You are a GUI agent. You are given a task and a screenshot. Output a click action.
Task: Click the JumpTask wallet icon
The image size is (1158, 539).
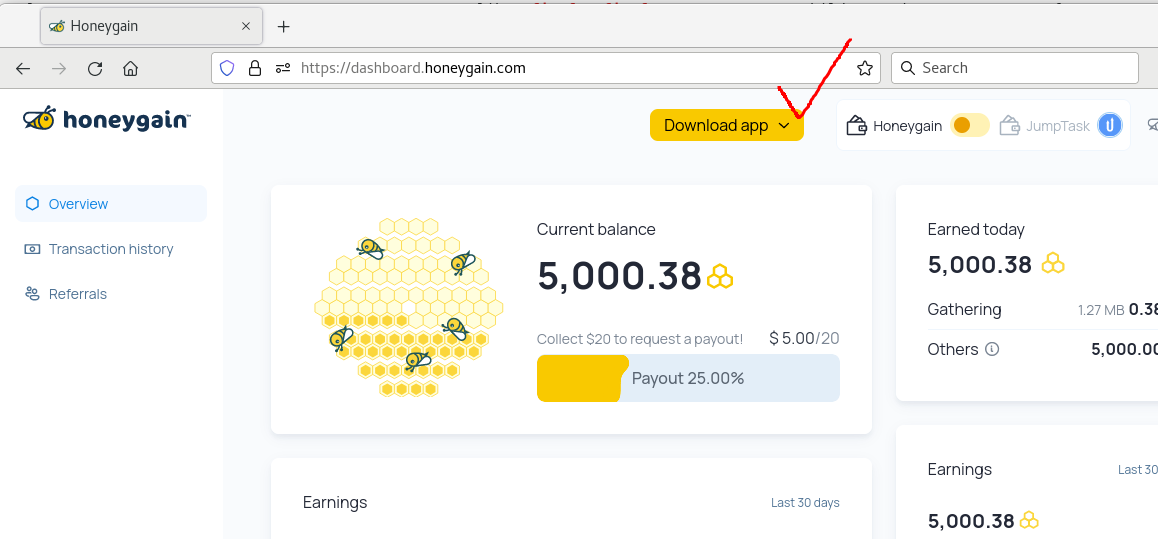click(x=1010, y=126)
